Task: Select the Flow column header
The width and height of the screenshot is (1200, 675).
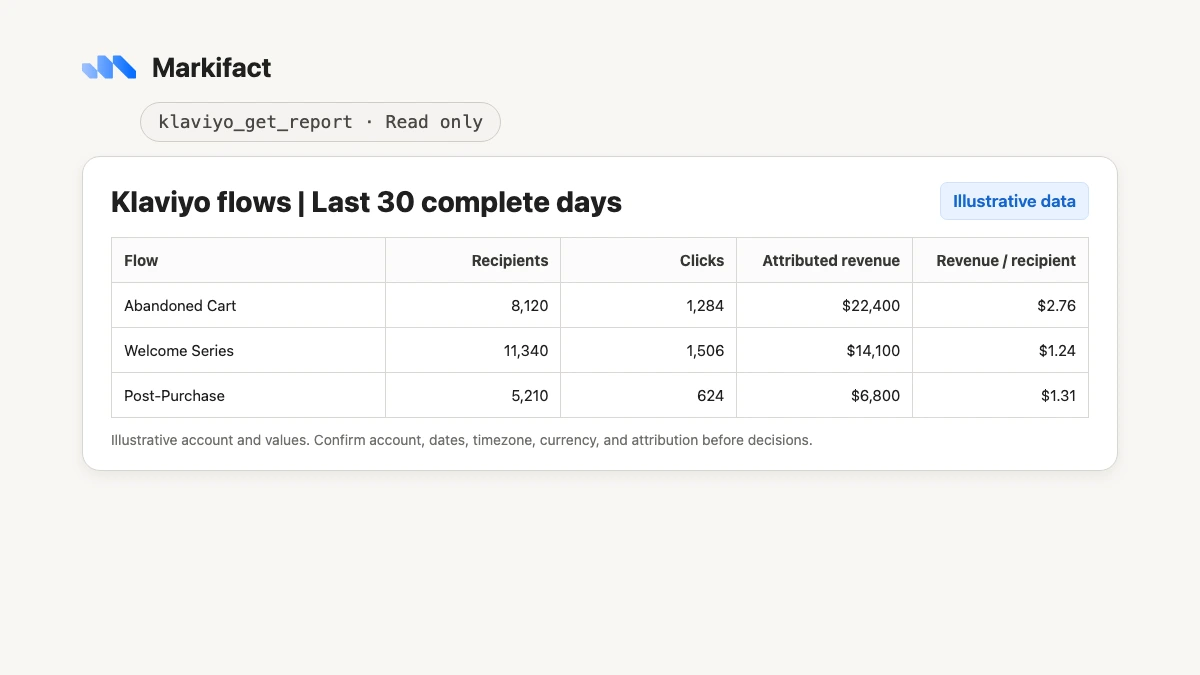Action: coord(248,260)
